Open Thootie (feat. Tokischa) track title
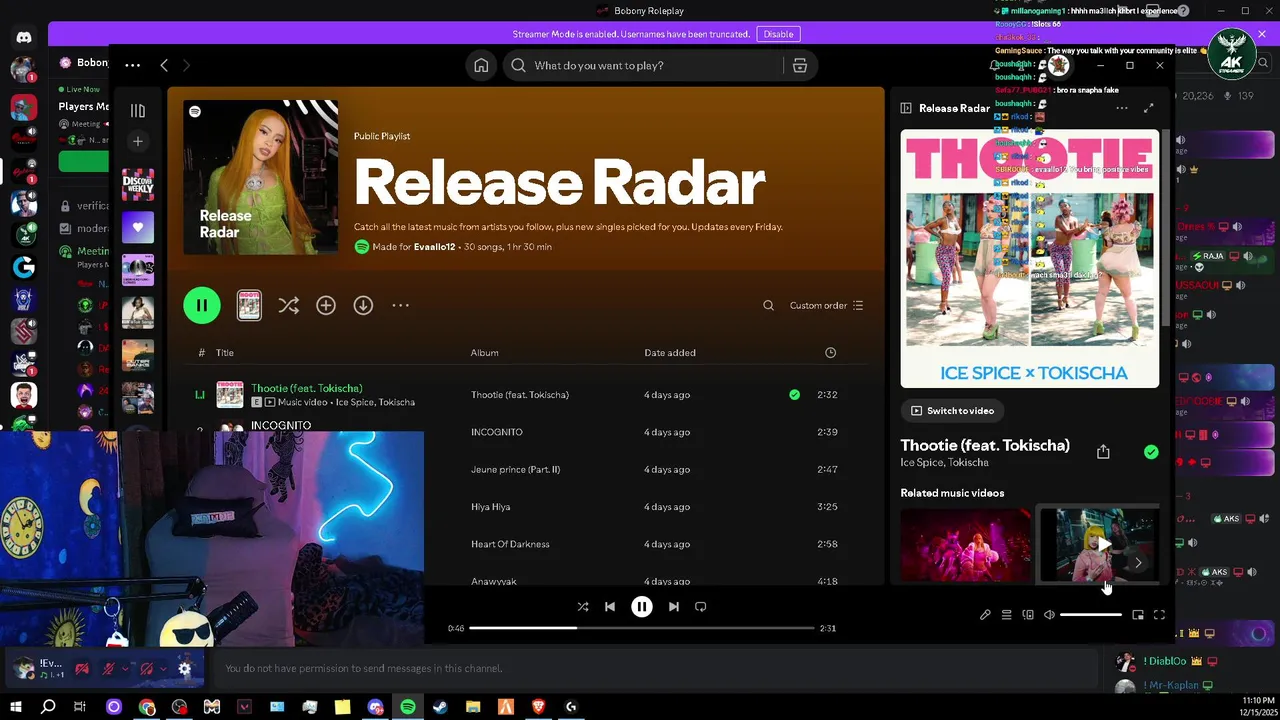1280x720 pixels. [307, 388]
